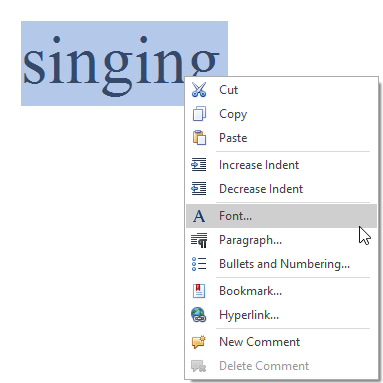
Task: Click the Increase Indent icon
Action: [199, 165]
